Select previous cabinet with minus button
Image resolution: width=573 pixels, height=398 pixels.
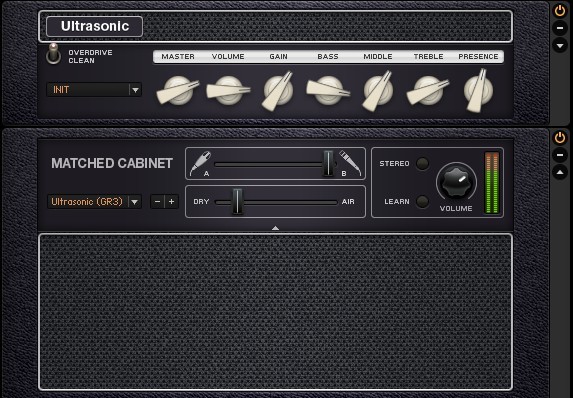tap(158, 201)
